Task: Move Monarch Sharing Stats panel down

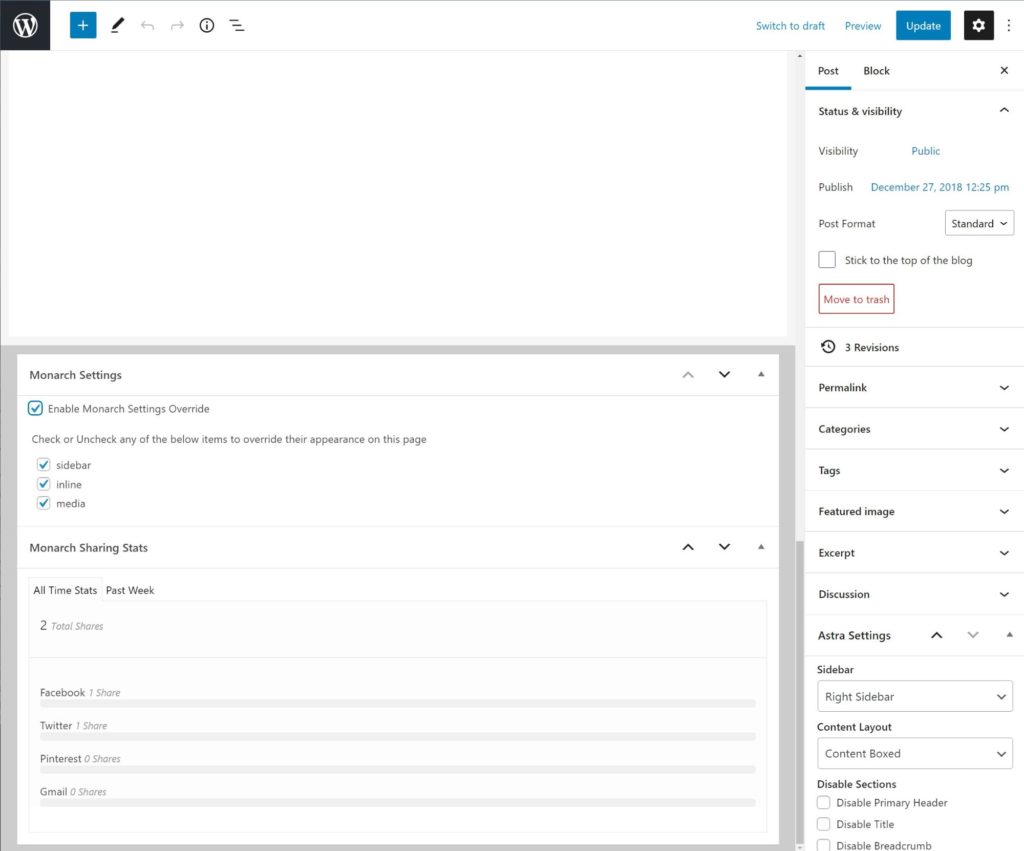Action: tap(724, 547)
